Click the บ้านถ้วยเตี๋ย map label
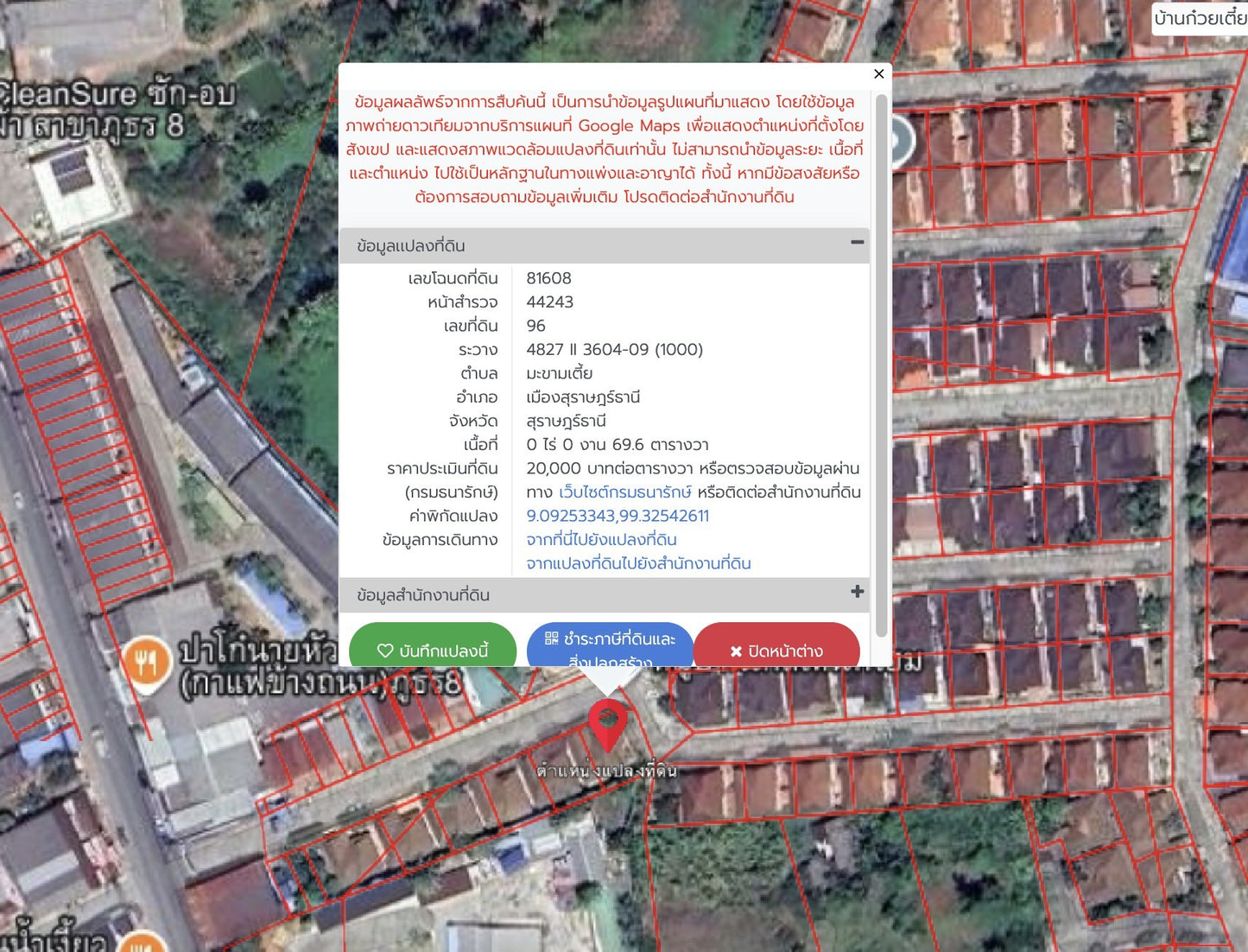Screen dimensions: 1248x952 pyautogui.click(x=1200, y=18)
